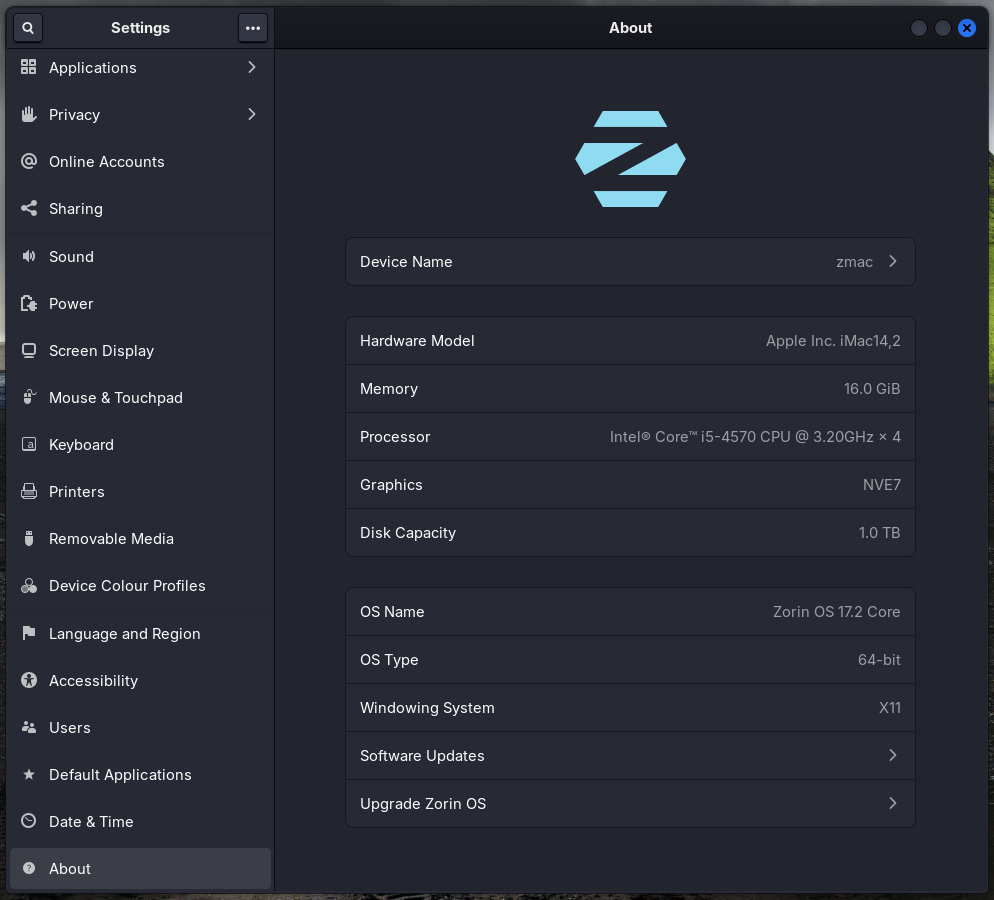This screenshot has width=994, height=900.
Task: Click the Device Colour Profiles icon
Action: pyautogui.click(x=29, y=586)
